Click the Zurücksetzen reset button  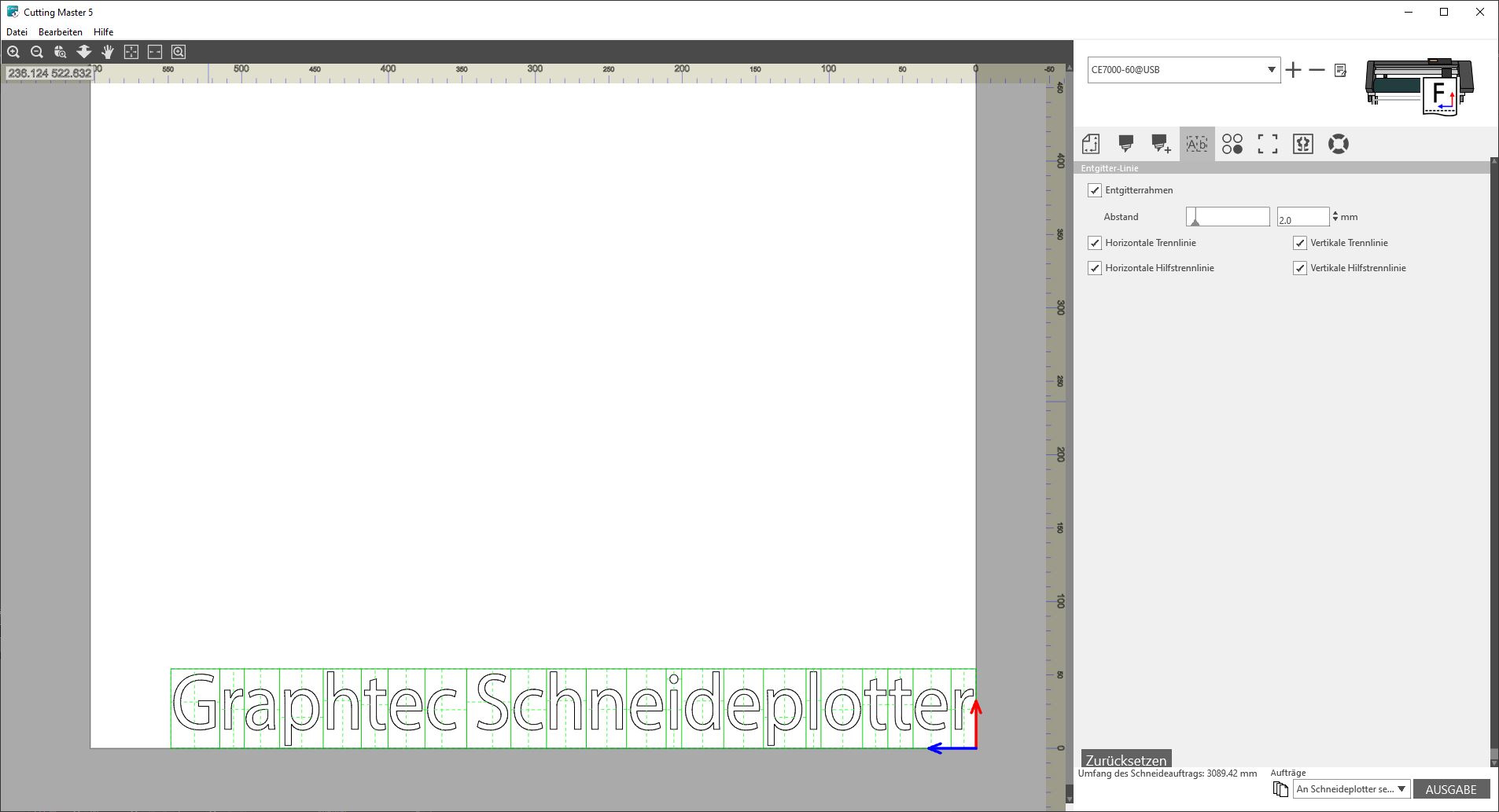(x=1126, y=759)
